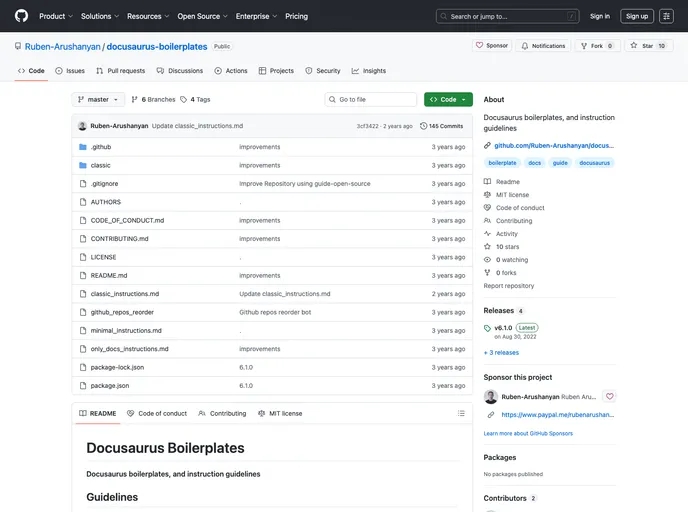This screenshot has width=688, height=512.
Task: Click the Sign up button
Action: pyautogui.click(x=637, y=16)
